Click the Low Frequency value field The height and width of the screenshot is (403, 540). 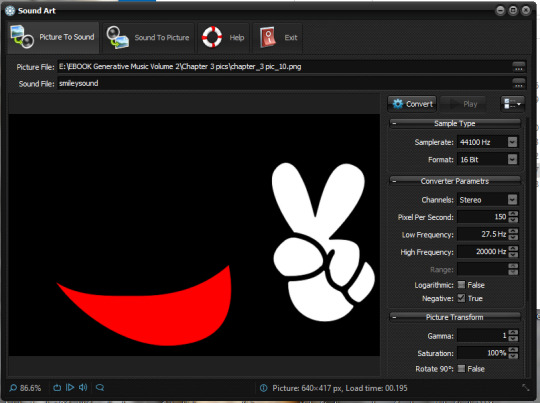(x=482, y=235)
